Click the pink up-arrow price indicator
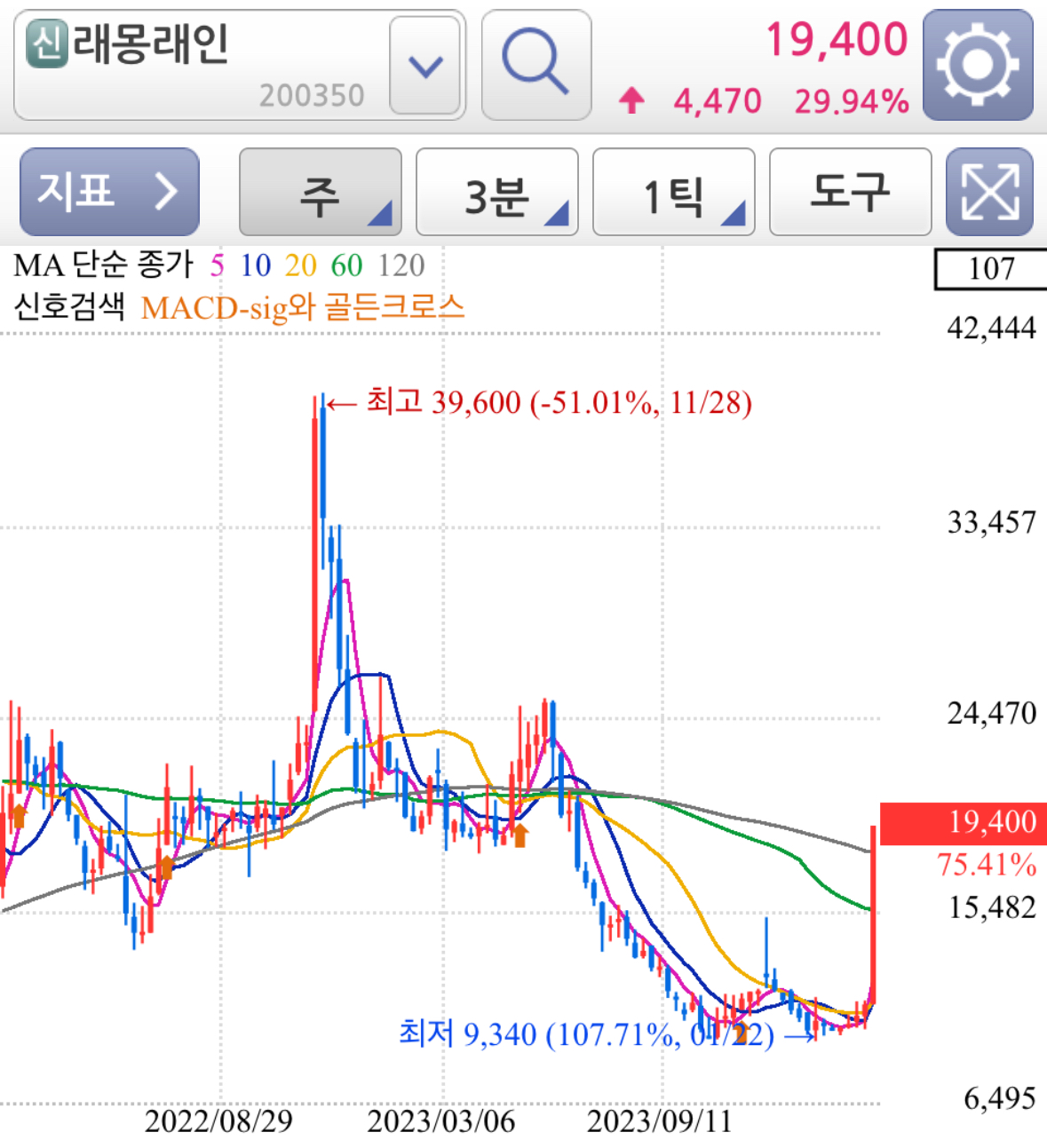This screenshot has width=1047, height=1148. tap(631, 100)
